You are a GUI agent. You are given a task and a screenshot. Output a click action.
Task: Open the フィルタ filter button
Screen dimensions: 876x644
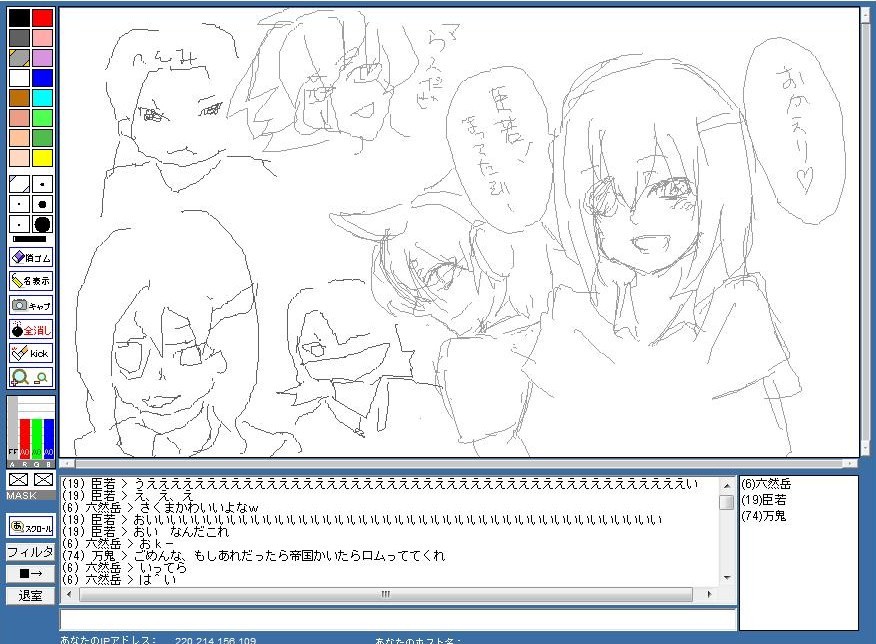pos(31,552)
